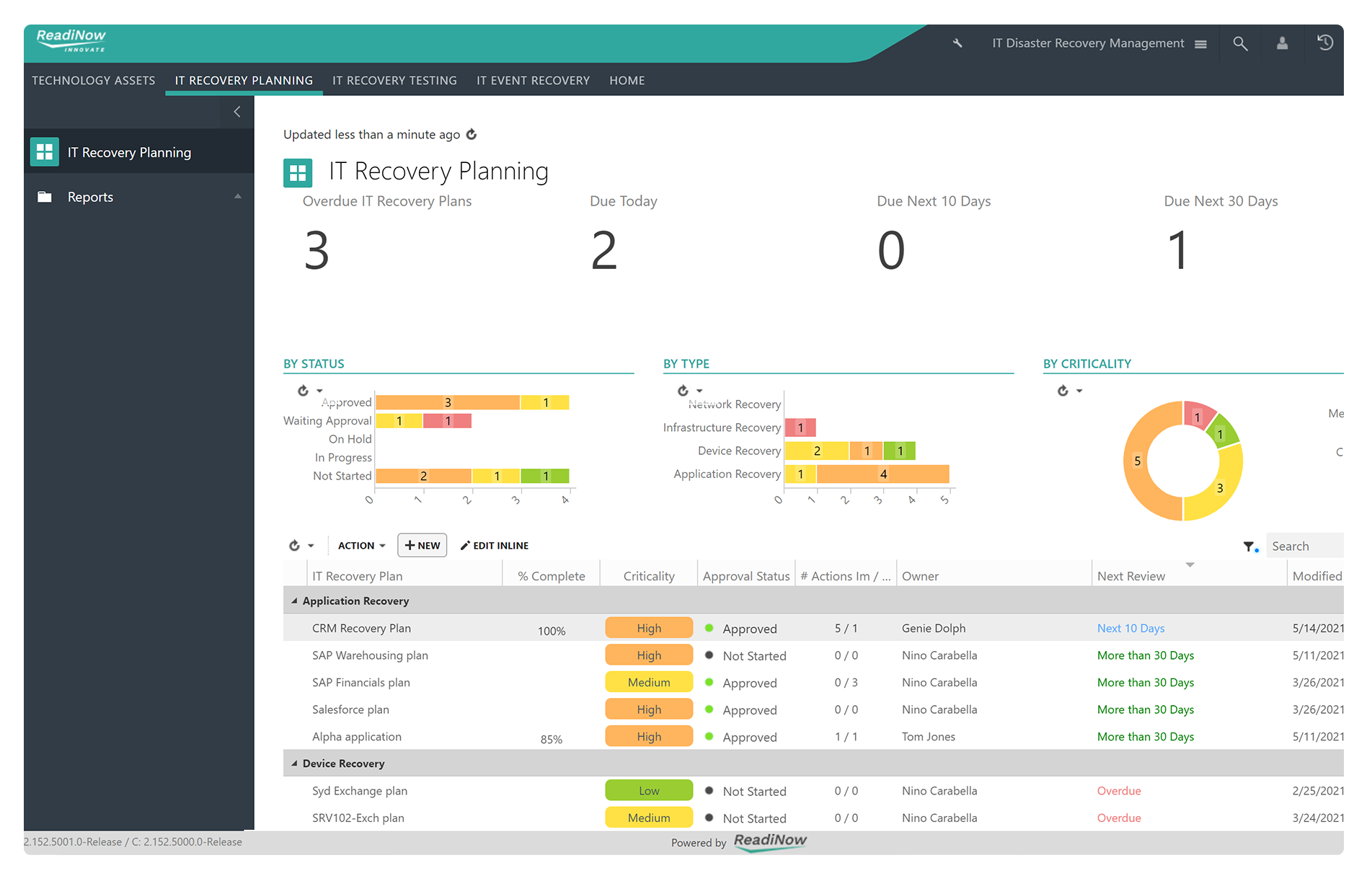Screen dimensions: 1372x881
Task: Open the user profile icon
Action: [x=1282, y=43]
